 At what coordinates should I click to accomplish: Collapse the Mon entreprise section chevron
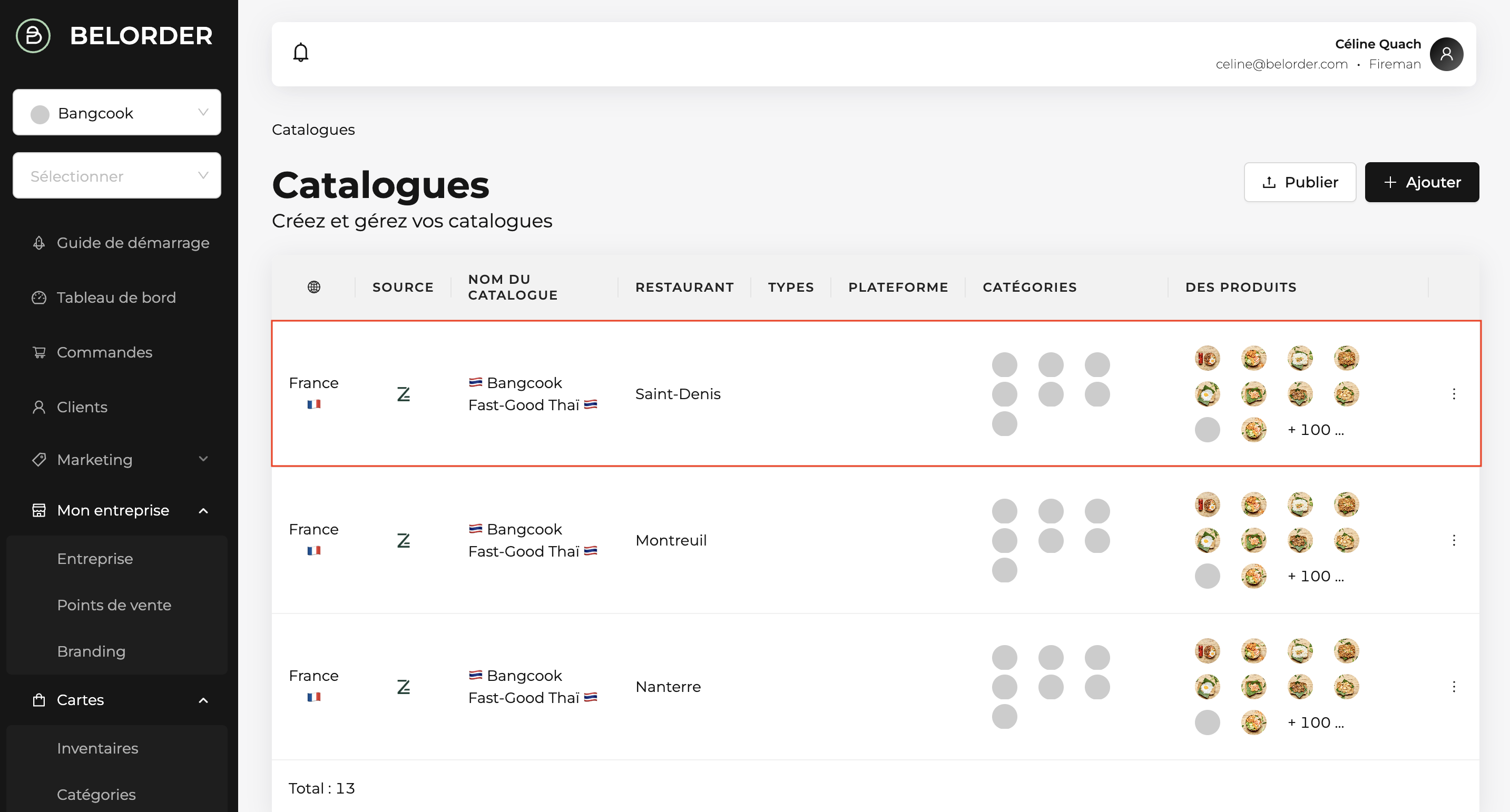203,511
